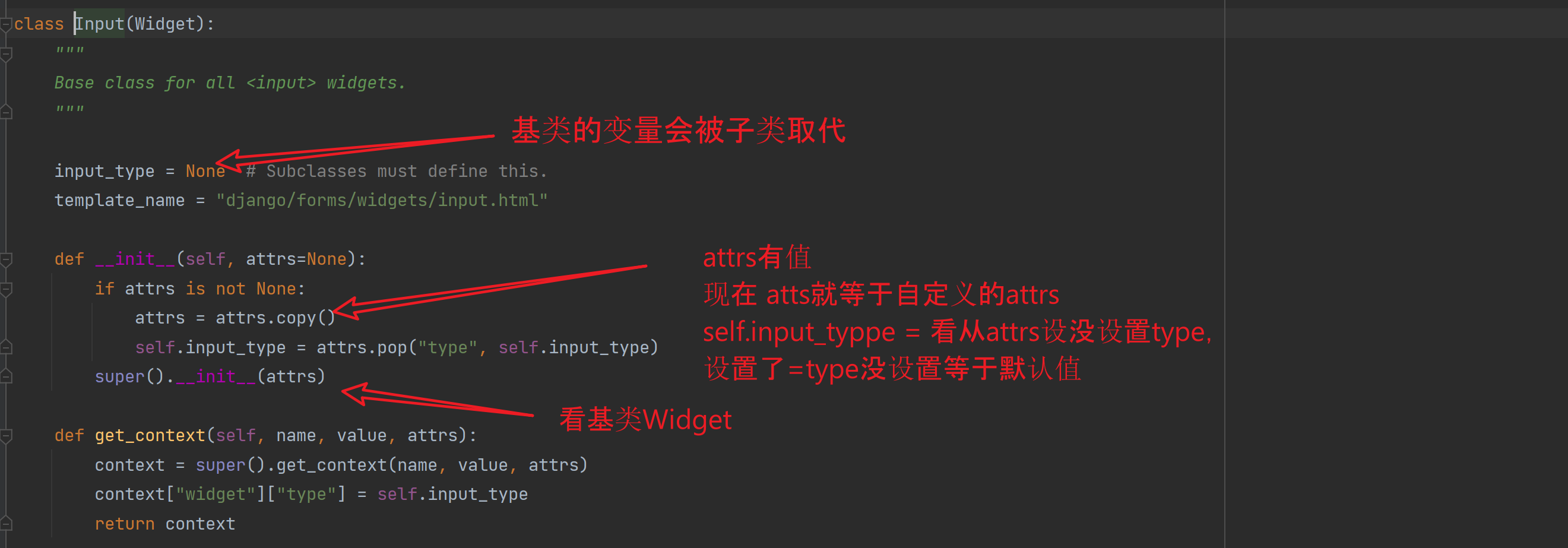Screen dimensions: 1568x548
Task: Collapse the __init__ method in gutter
Action: click(6, 260)
